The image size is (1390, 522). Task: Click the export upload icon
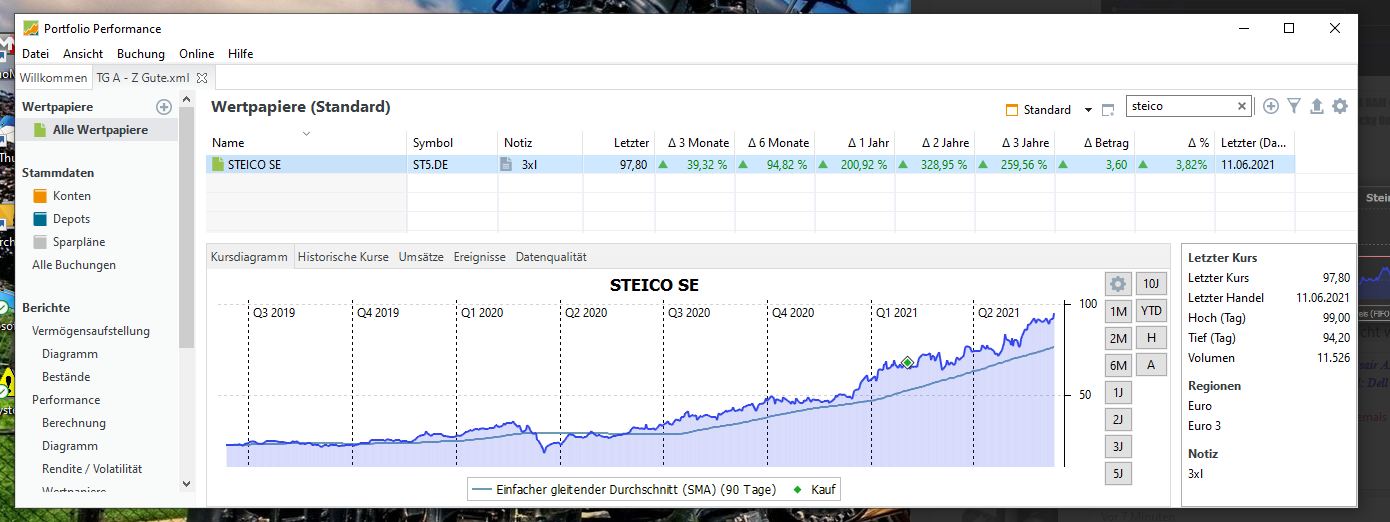click(x=1316, y=106)
